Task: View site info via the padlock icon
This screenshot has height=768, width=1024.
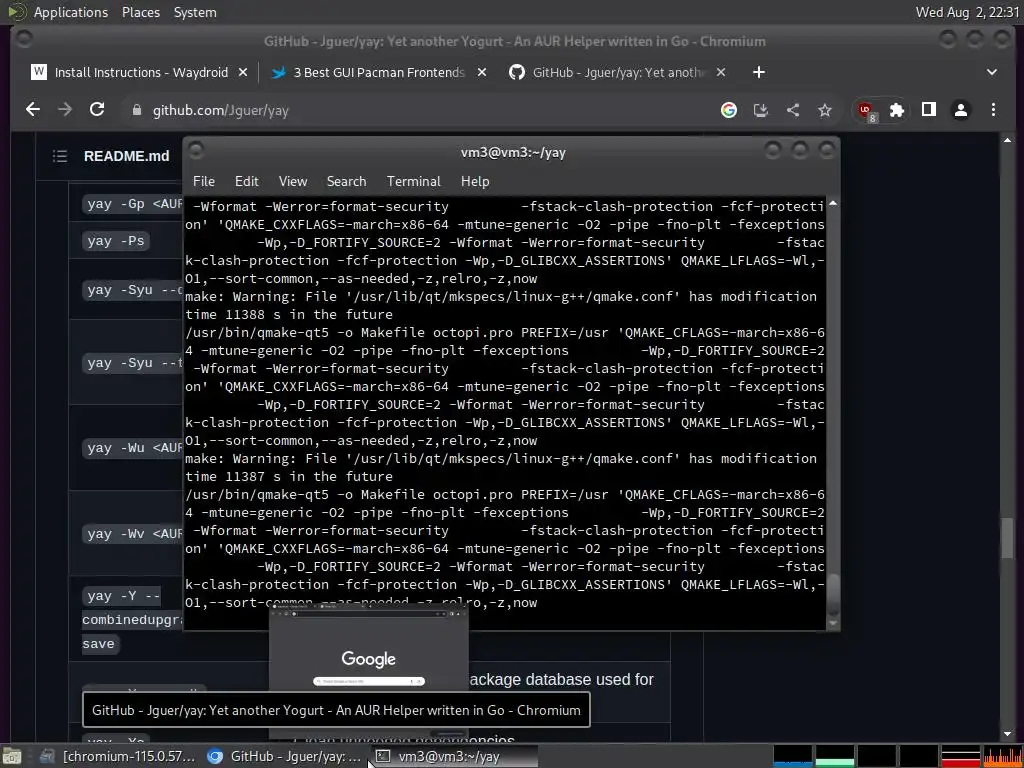Action: (x=136, y=110)
